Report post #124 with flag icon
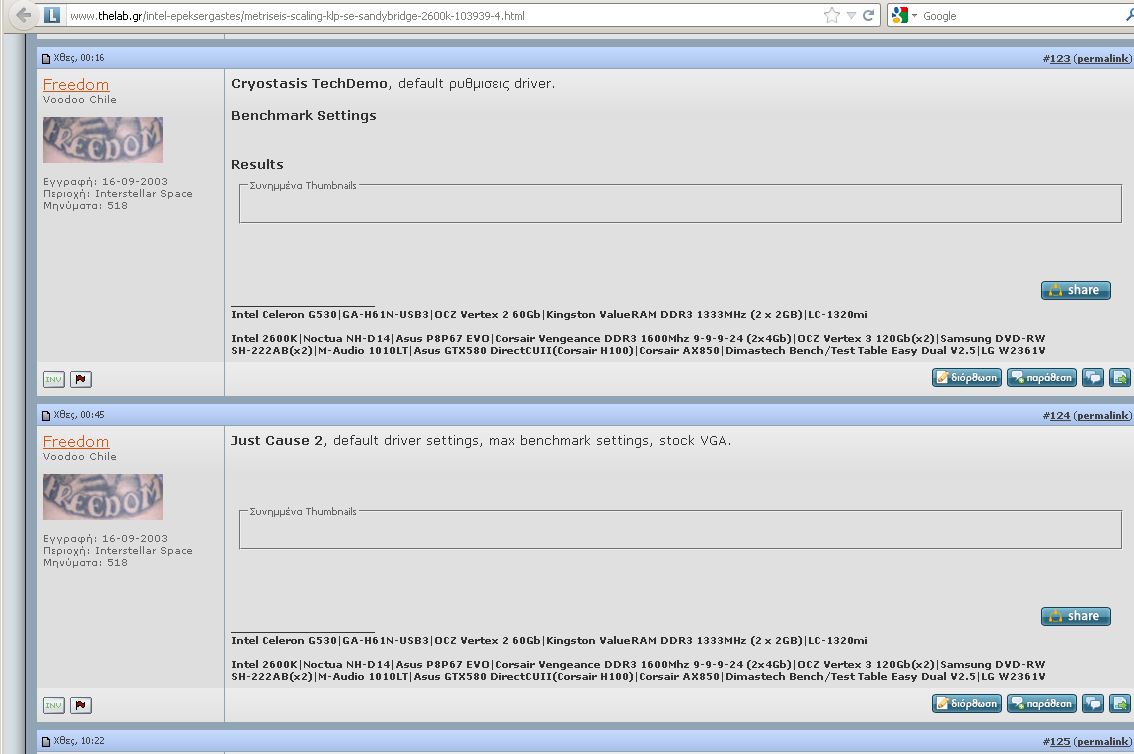 (80, 706)
